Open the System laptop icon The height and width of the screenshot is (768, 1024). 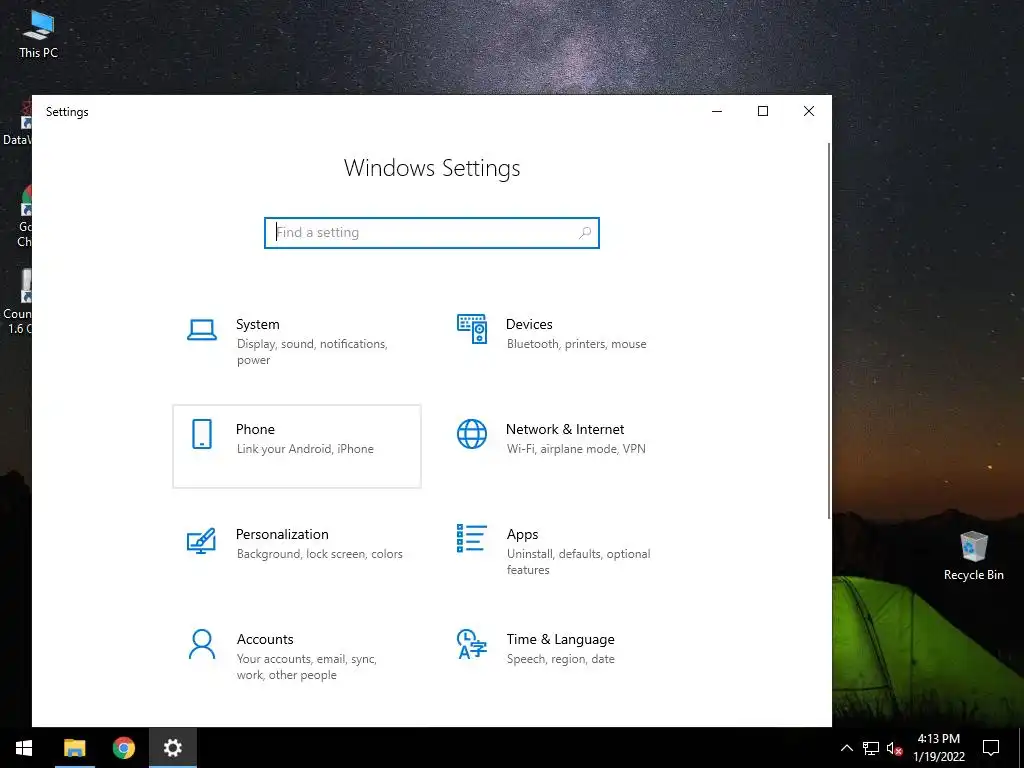(x=202, y=330)
